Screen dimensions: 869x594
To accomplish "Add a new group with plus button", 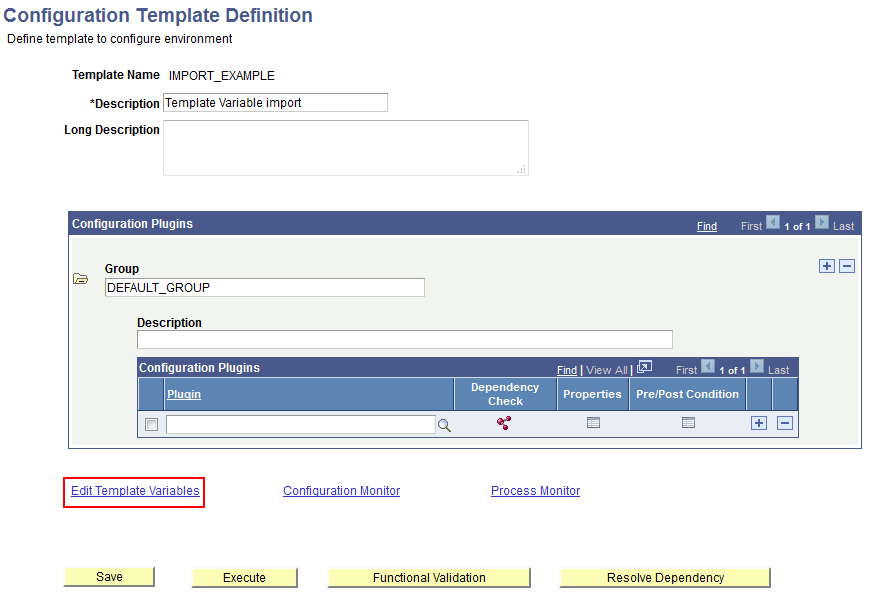I will tap(826, 266).
